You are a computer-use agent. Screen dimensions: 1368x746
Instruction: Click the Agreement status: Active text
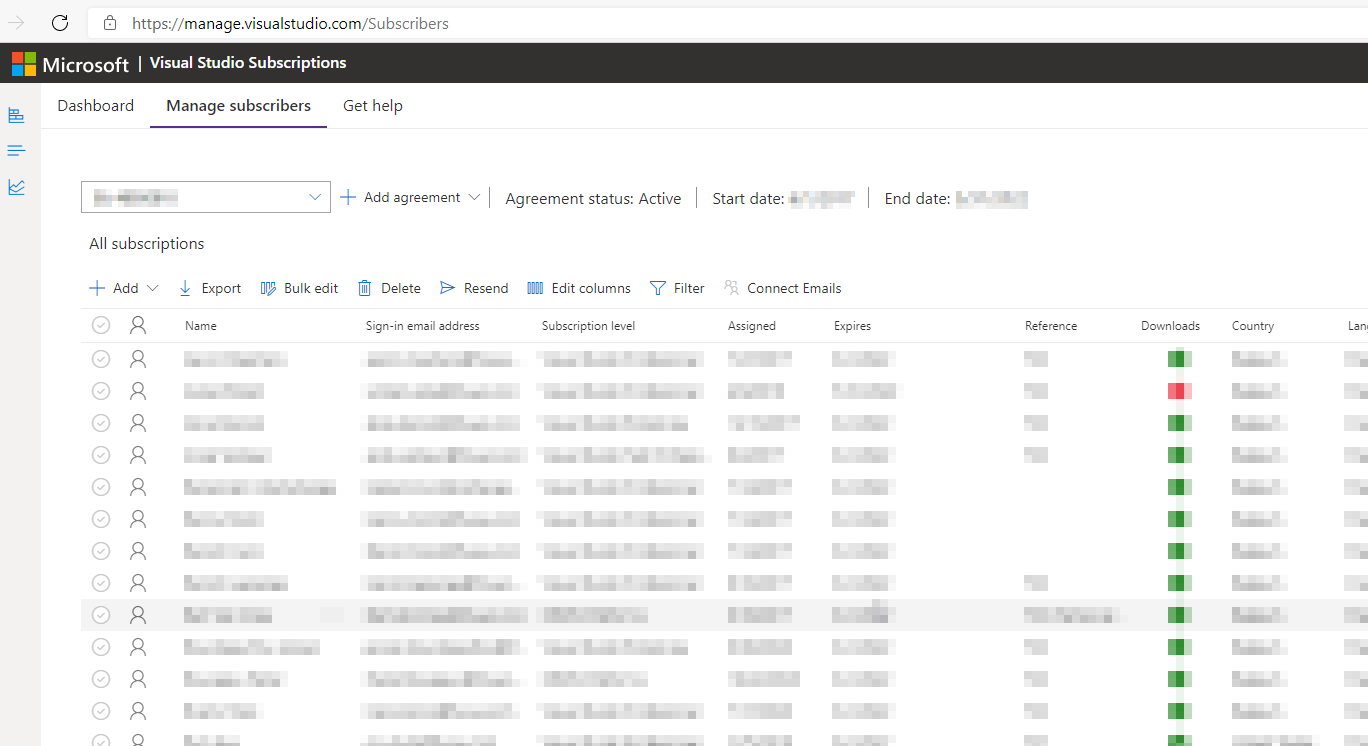click(x=593, y=199)
